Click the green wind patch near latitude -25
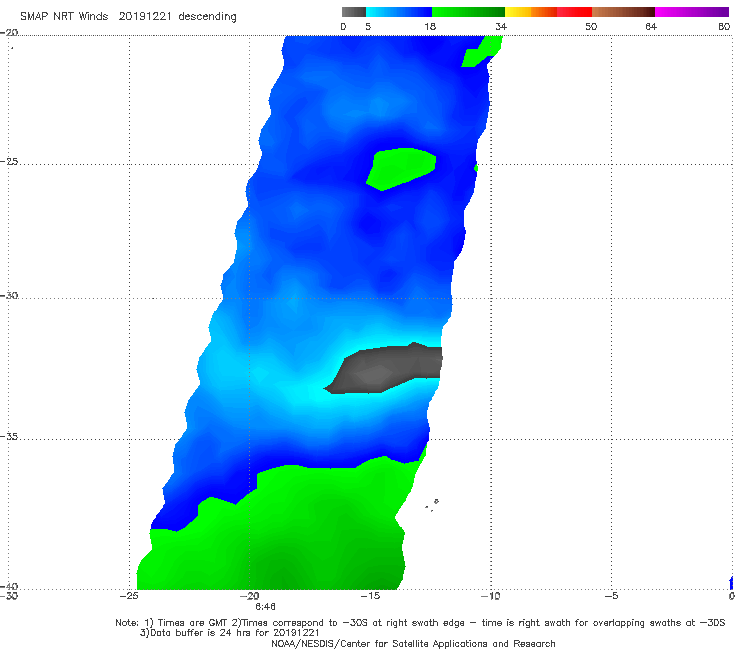 [401, 169]
